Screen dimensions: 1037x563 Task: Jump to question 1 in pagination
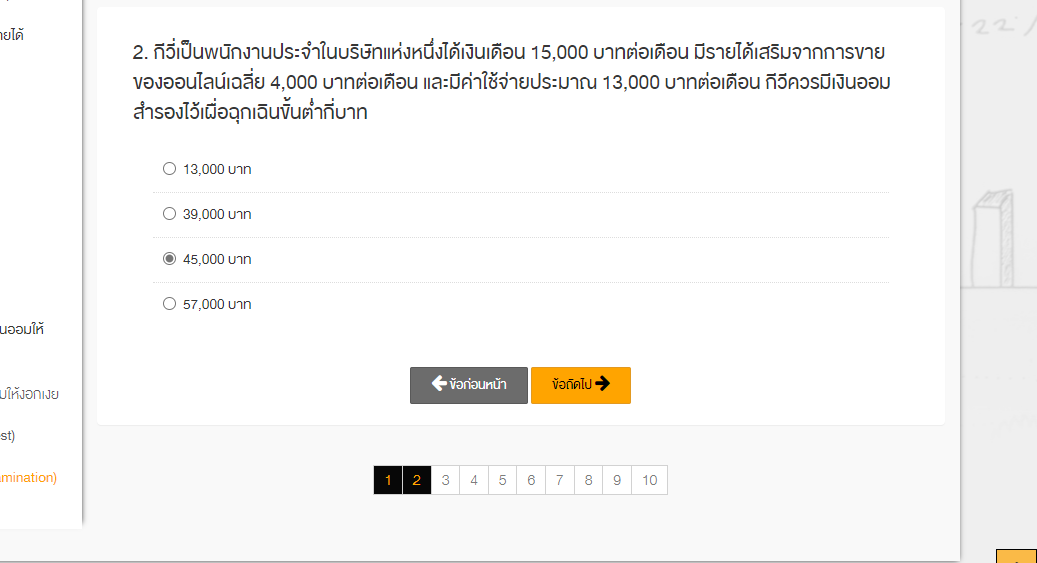tap(388, 480)
